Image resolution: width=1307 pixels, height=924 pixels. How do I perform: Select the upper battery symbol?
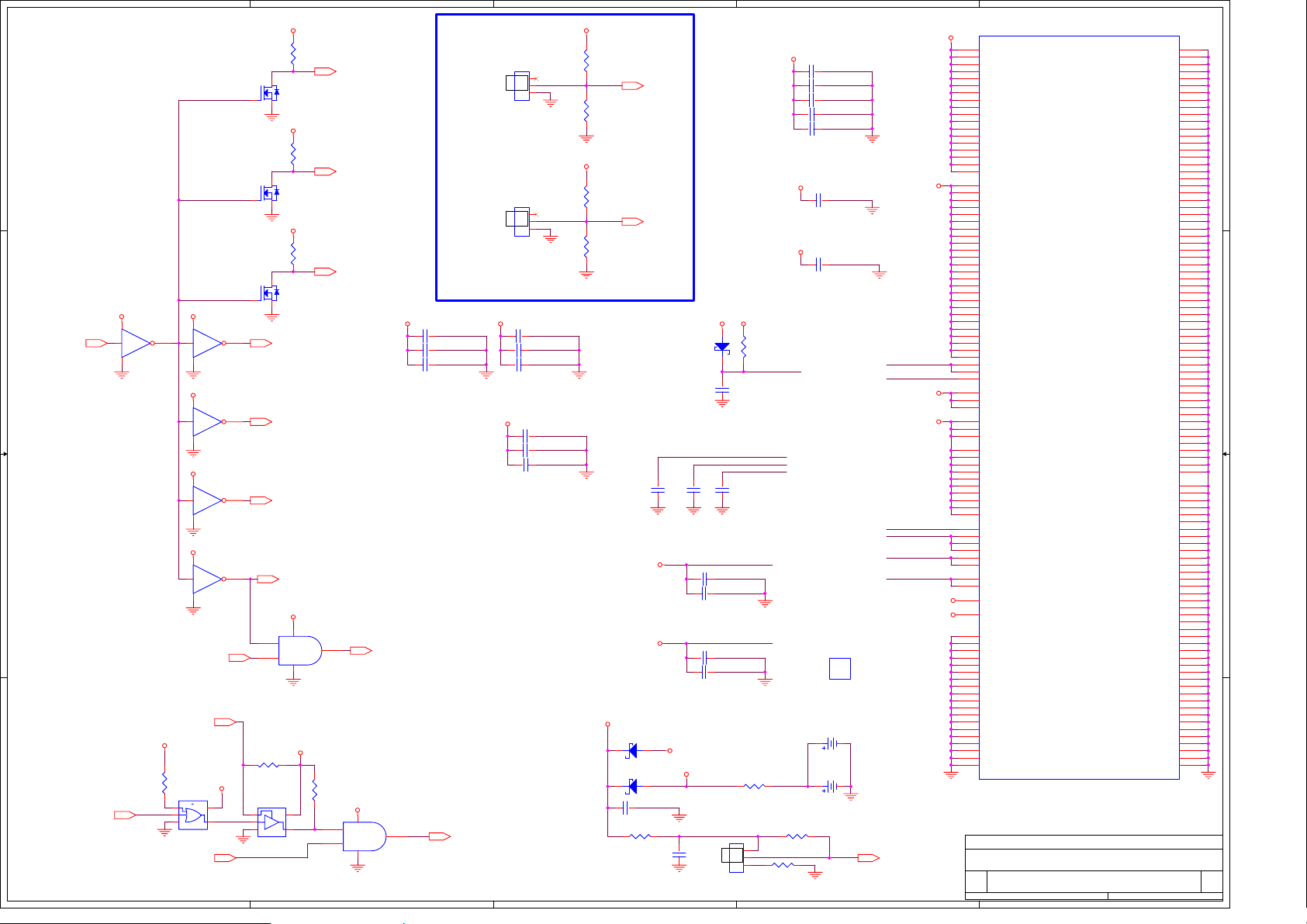tap(830, 743)
